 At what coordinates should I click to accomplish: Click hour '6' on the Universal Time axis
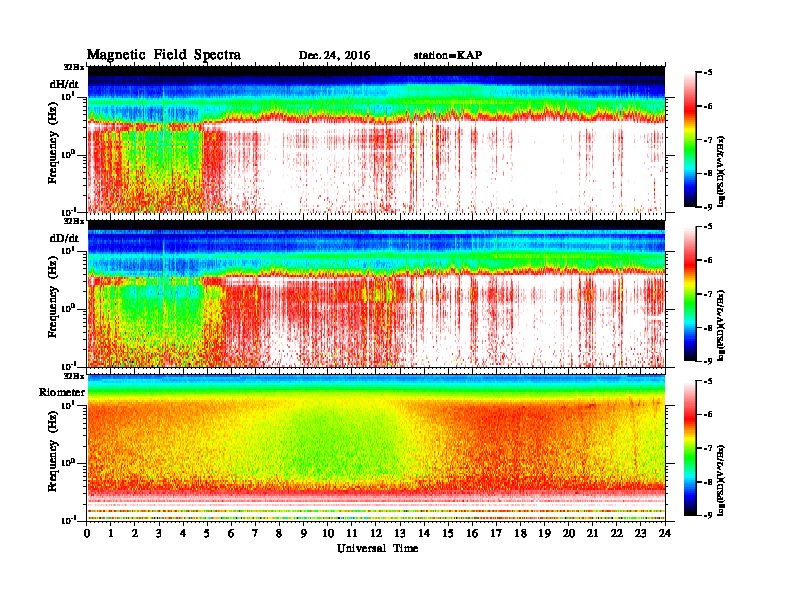point(232,533)
